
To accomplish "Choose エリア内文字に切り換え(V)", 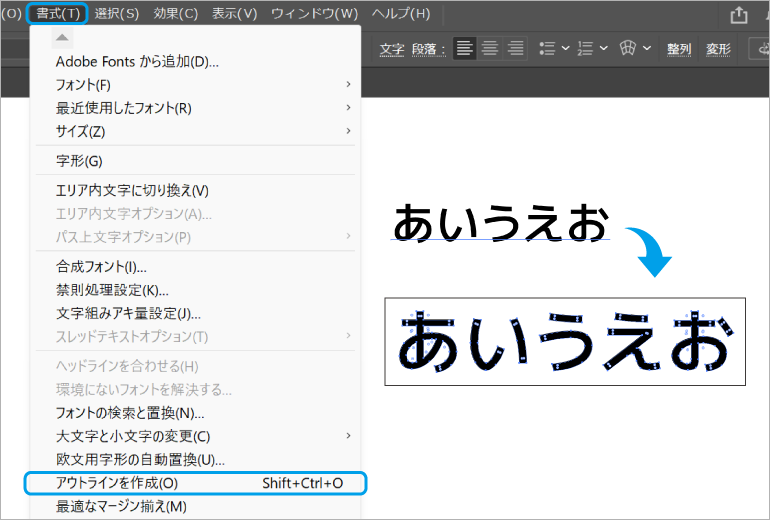I will [195, 190].
